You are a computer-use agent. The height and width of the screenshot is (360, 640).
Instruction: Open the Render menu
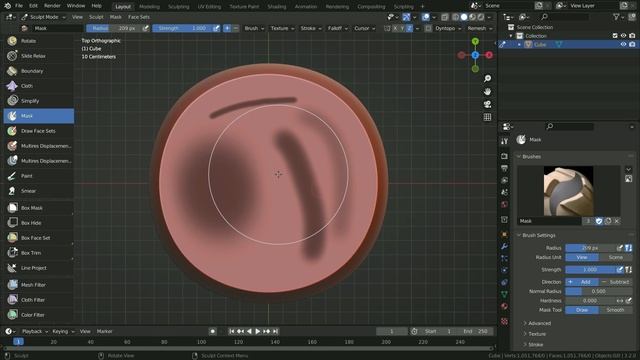pyautogui.click(x=52, y=6)
